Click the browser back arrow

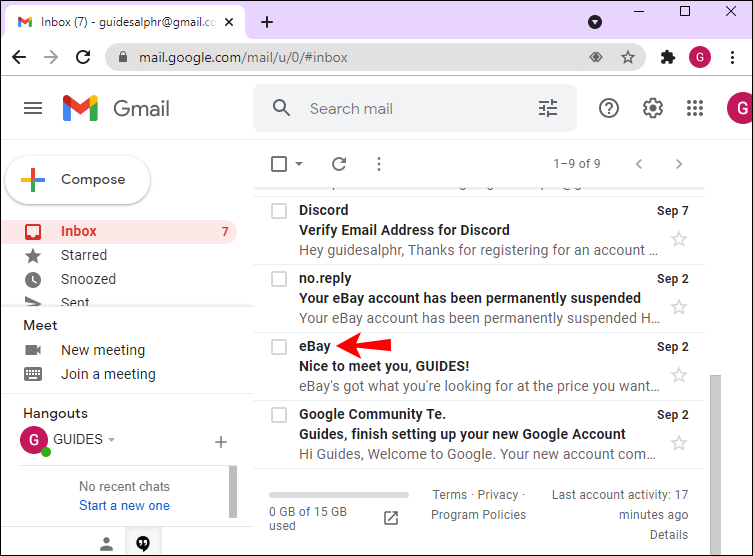pos(19,57)
